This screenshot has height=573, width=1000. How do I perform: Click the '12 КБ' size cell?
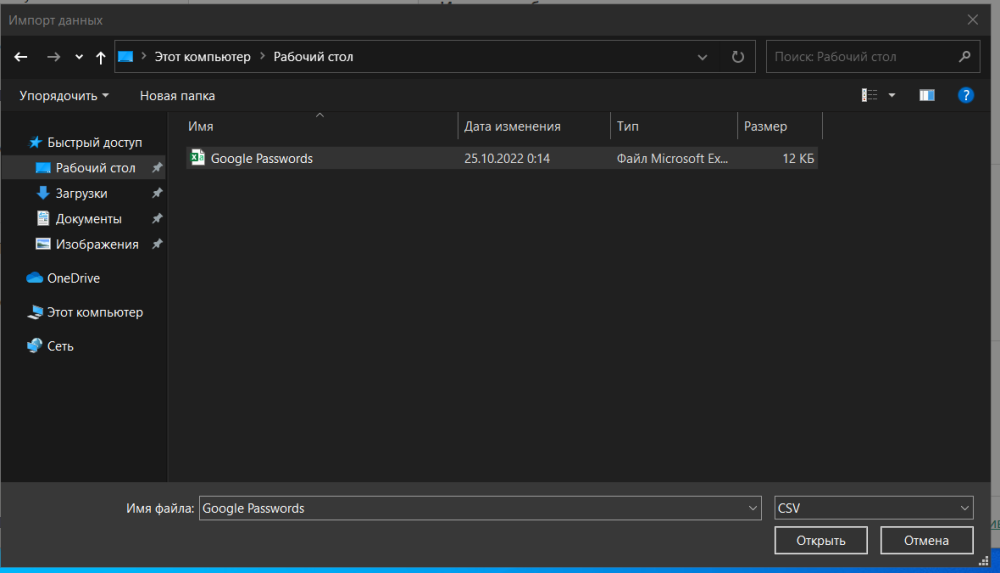[x=798, y=158]
